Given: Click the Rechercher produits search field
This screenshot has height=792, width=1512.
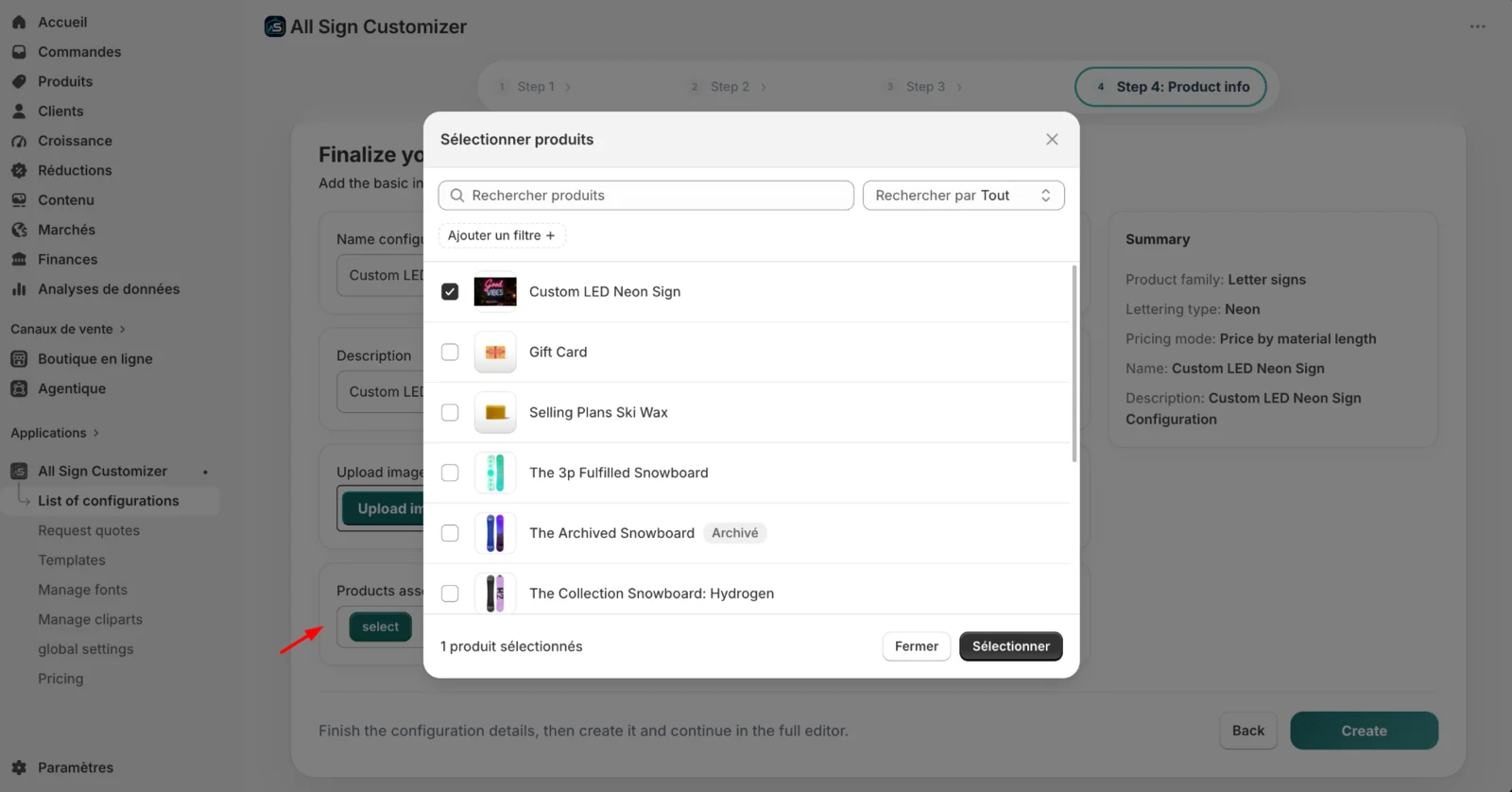Looking at the screenshot, I should (646, 196).
